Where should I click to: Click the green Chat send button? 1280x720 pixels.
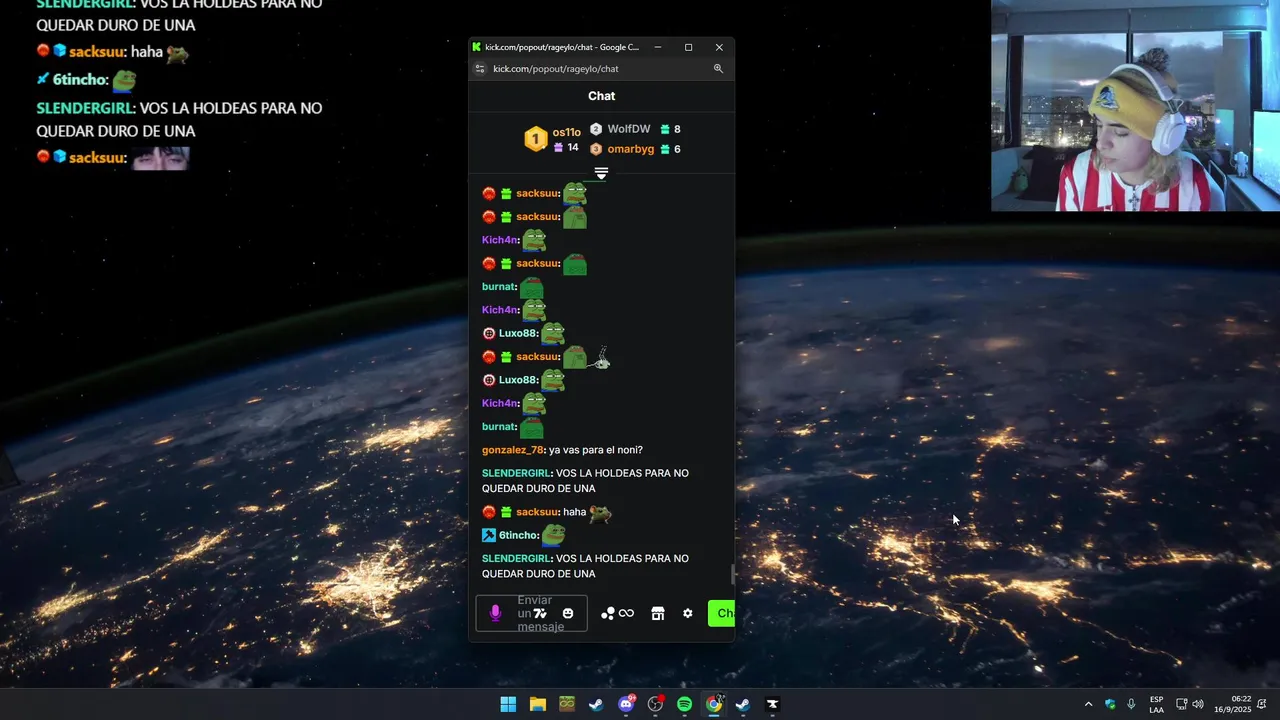pos(721,613)
